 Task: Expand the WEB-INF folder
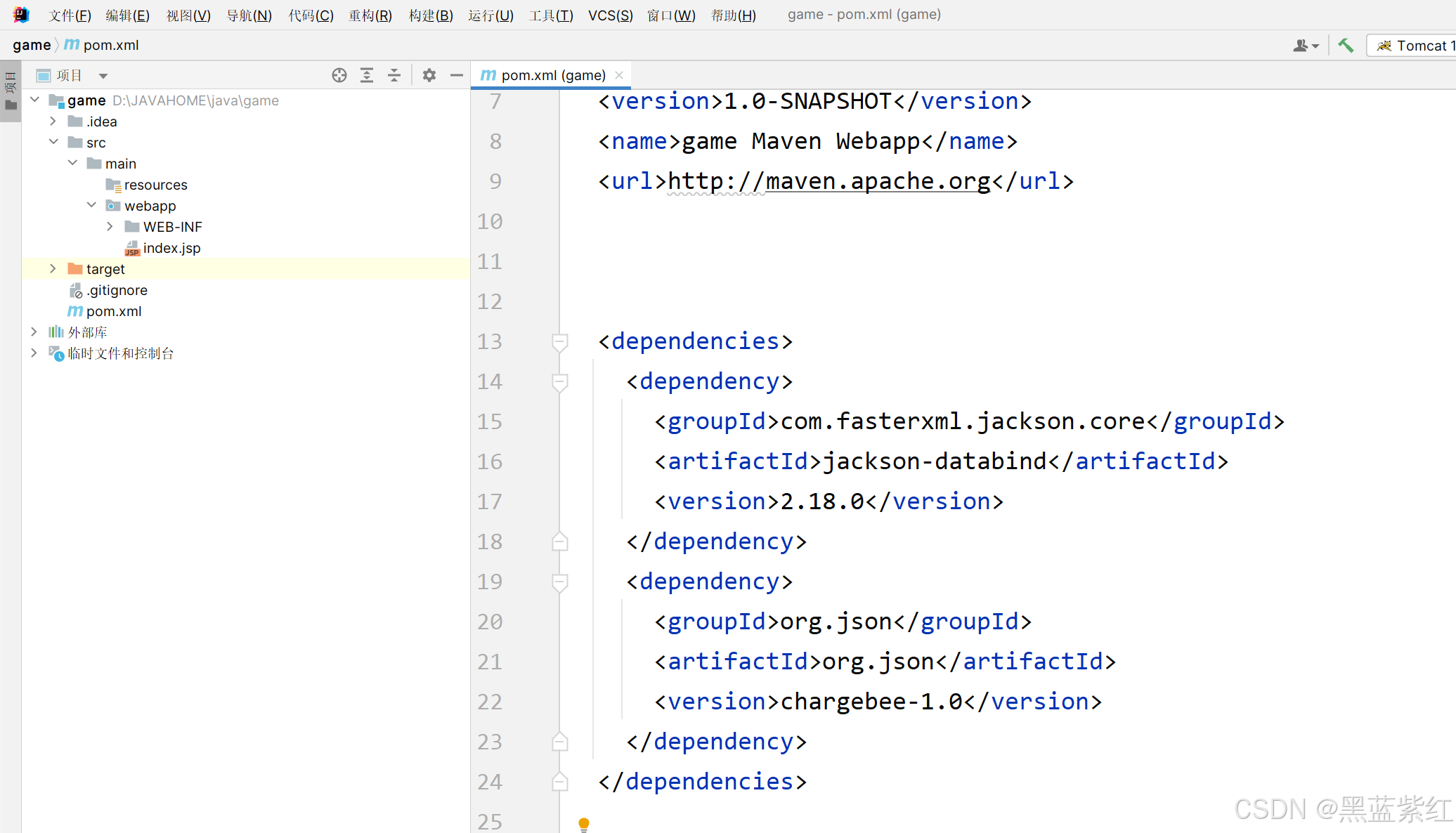click(110, 227)
